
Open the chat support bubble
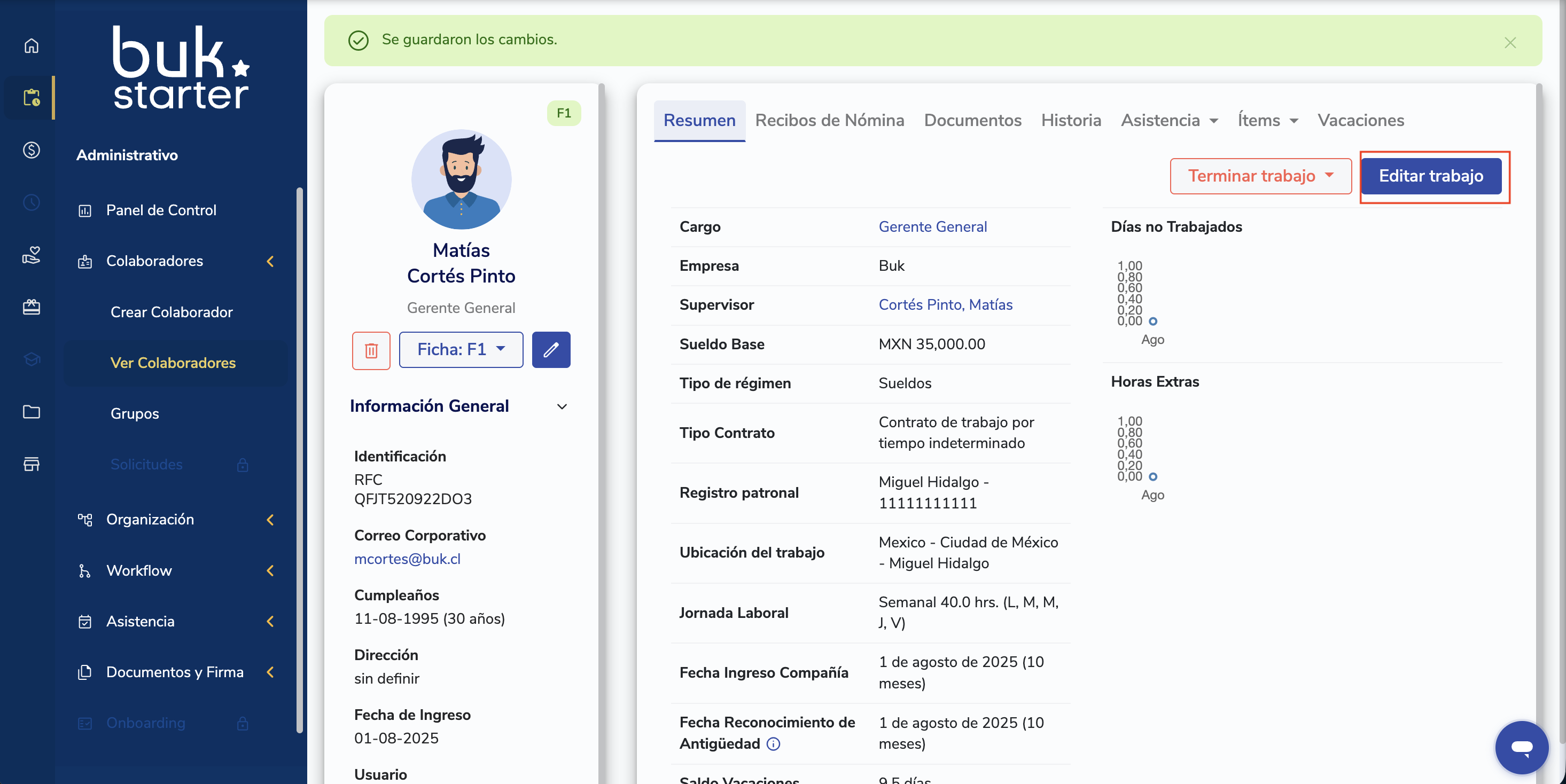coord(1521,747)
